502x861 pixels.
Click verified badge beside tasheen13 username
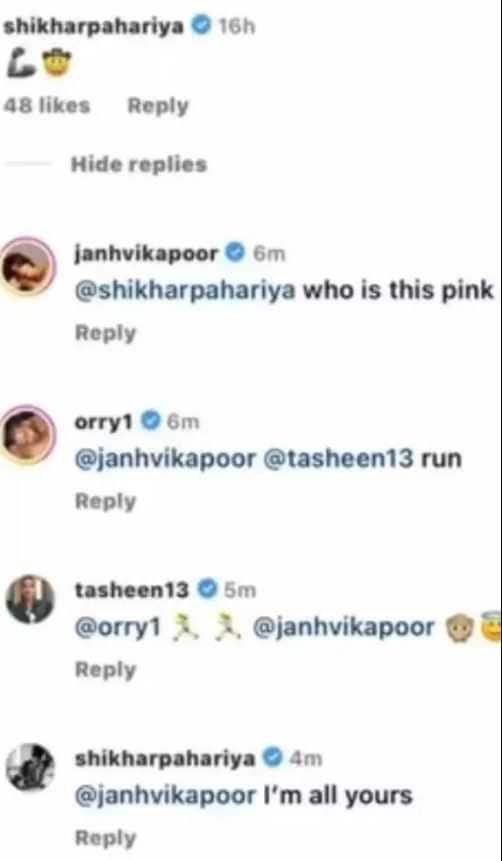(207, 590)
